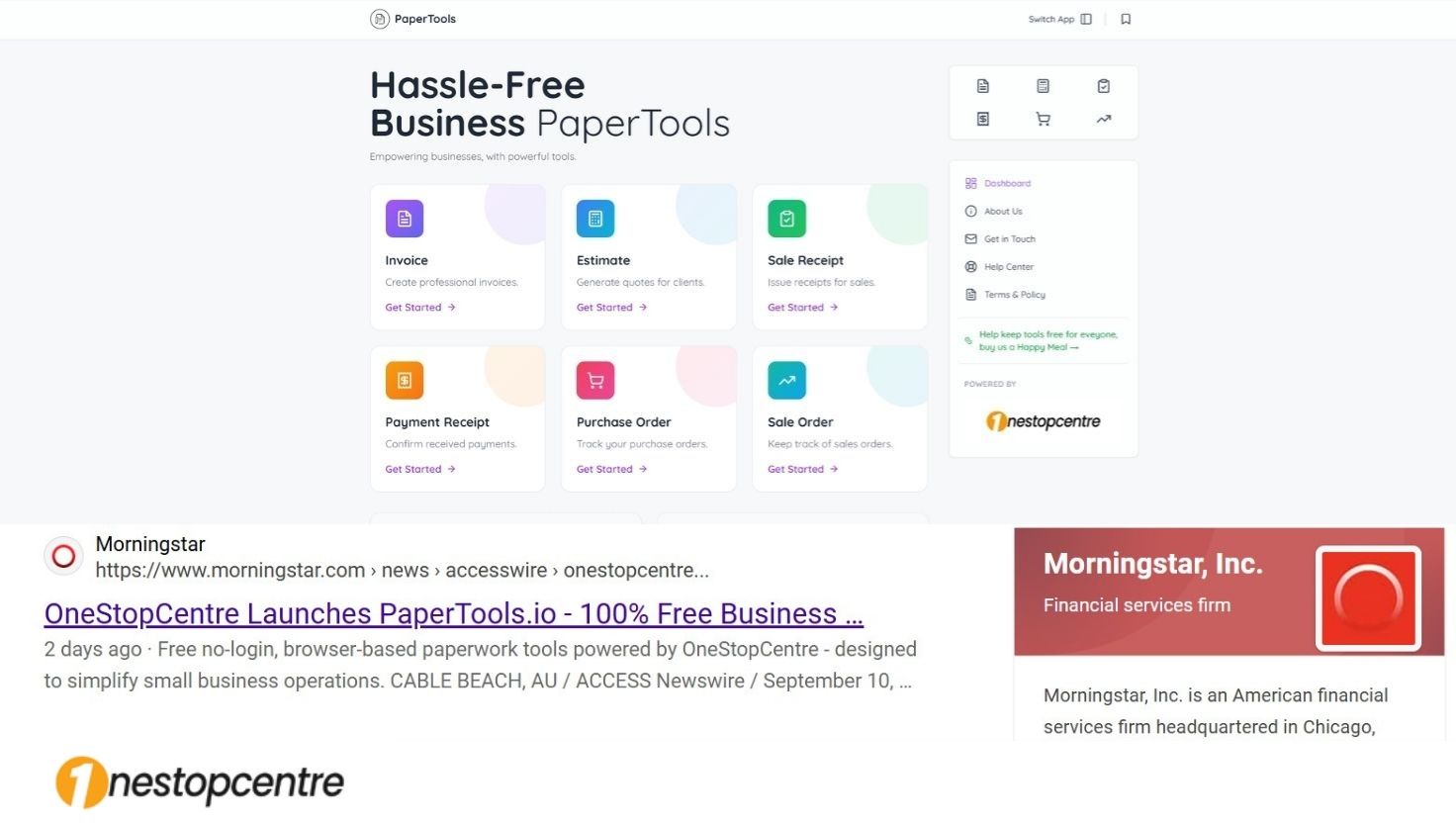The height and width of the screenshot is (823, 1456).
Task: Select payment receipt dollar icon in quick grid
Action: point(982,119)
